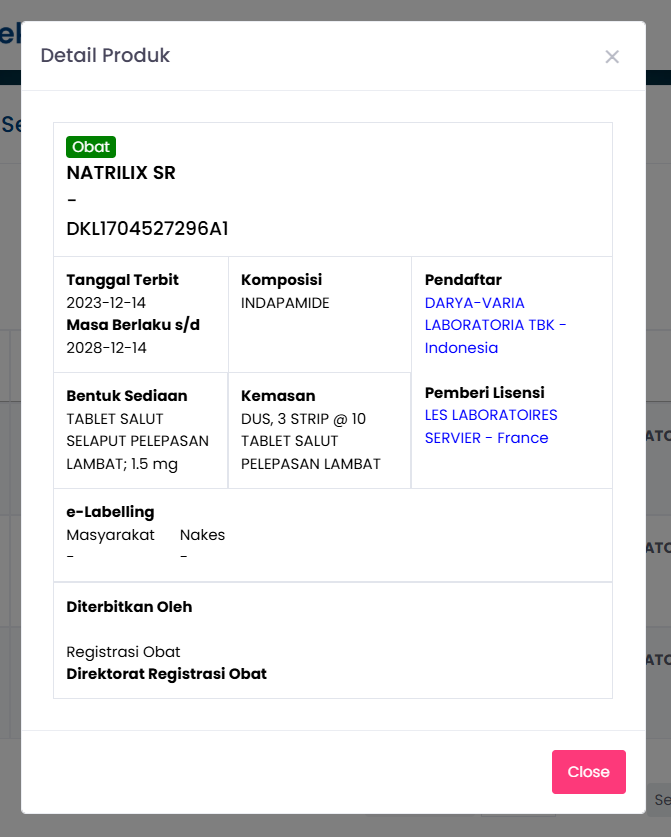671x837 pixels.
Task: Click the expiry date 2028-12-14
Action: 106,348
